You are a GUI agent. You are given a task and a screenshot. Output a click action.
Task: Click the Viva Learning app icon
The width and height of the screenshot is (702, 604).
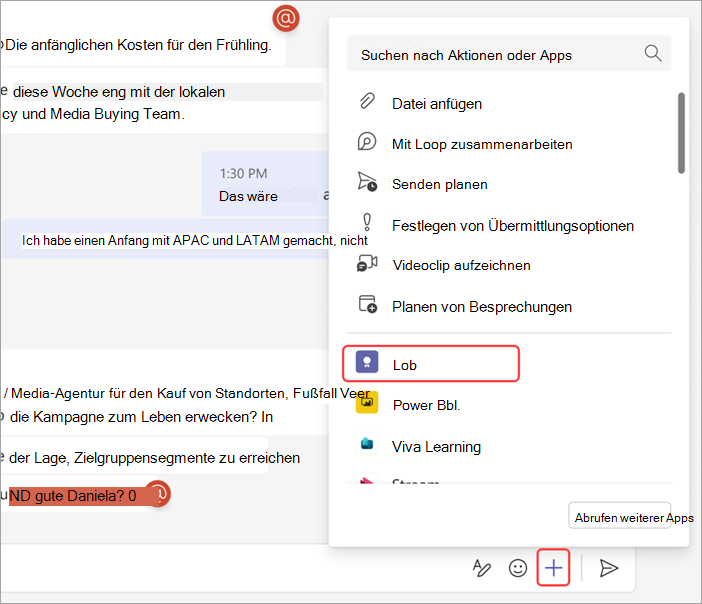[x=367, y=443]
